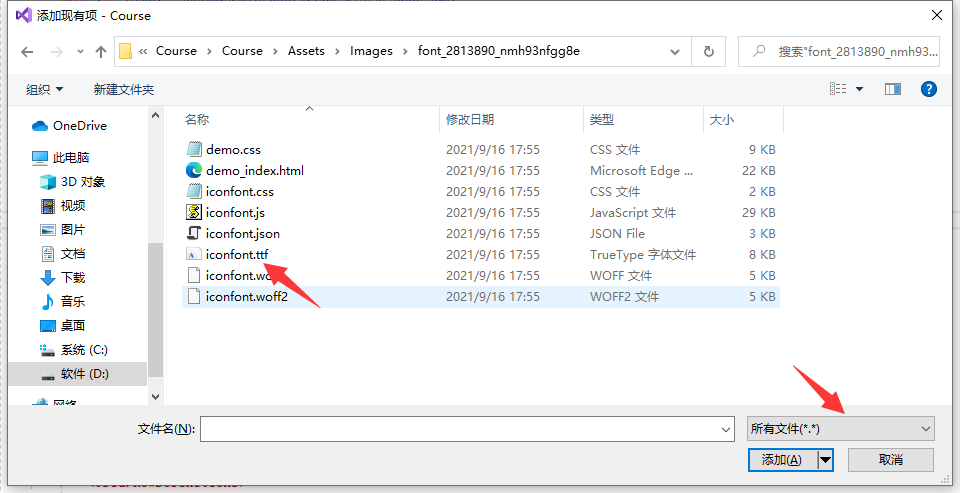Open the 音乐 folder
This screenshot has height=493, width=960.
point(62,301)
